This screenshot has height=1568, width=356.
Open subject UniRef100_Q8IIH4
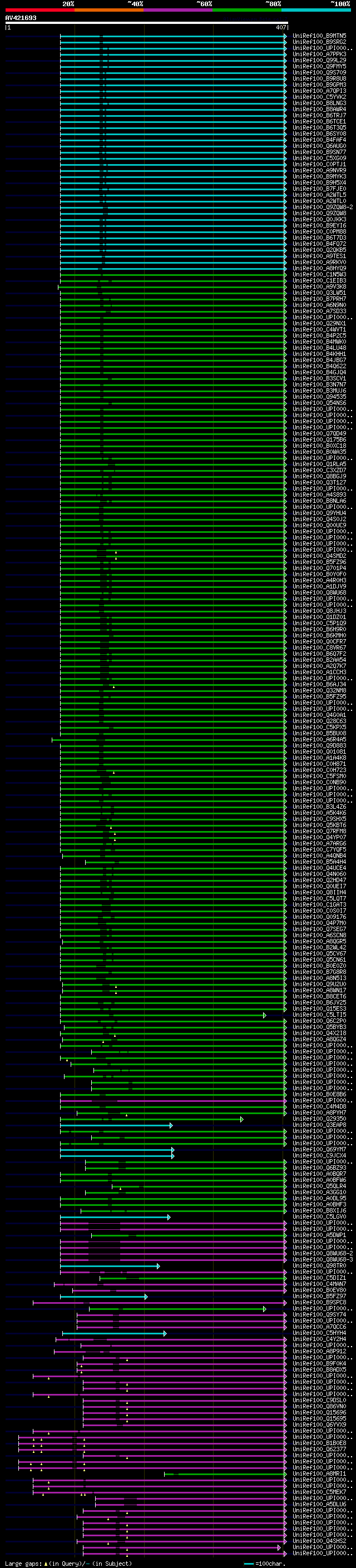tap(319, 892)
